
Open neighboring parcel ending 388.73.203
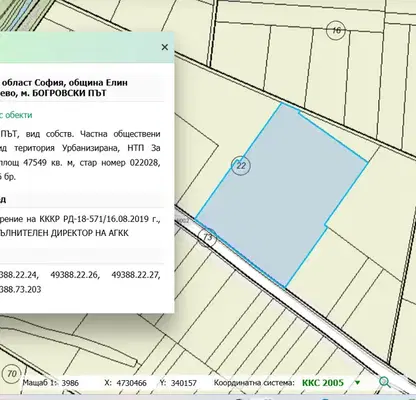click(21, 289)
